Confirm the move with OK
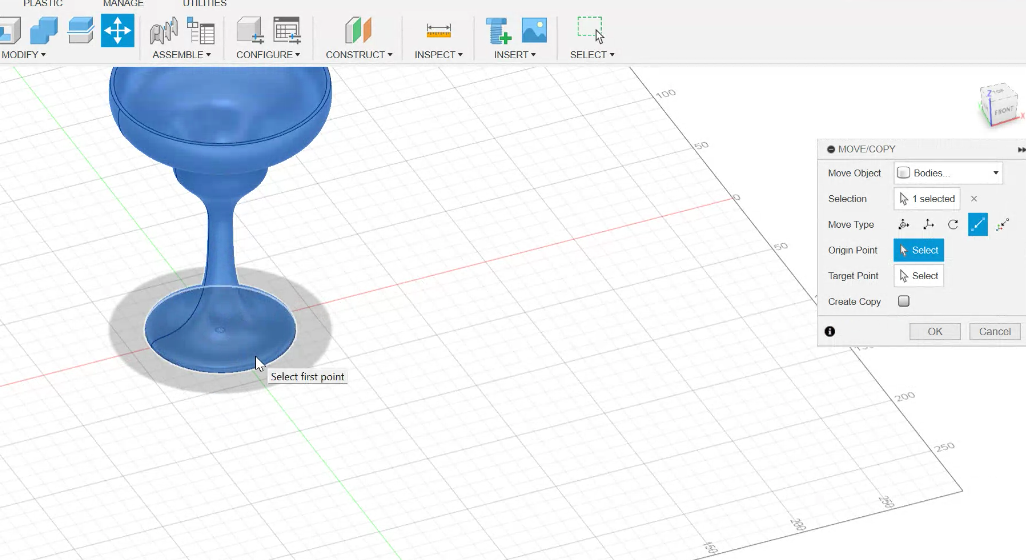Viewport: 1026px width, 560px height. pos(935,332)
